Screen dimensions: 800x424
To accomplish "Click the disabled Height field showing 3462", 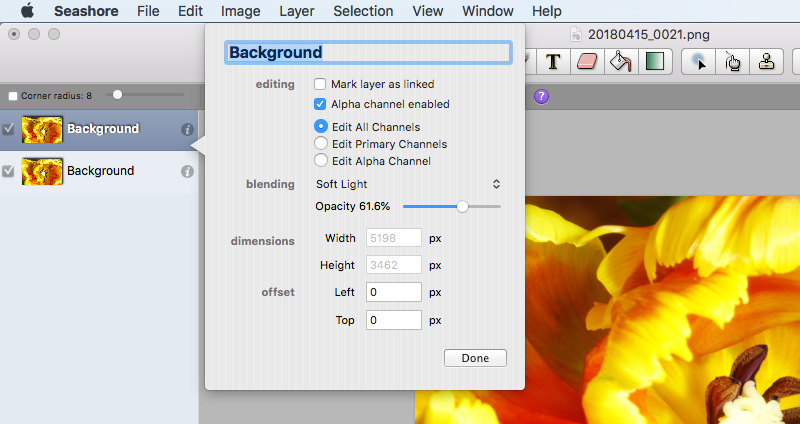I will tap(394, 265).
